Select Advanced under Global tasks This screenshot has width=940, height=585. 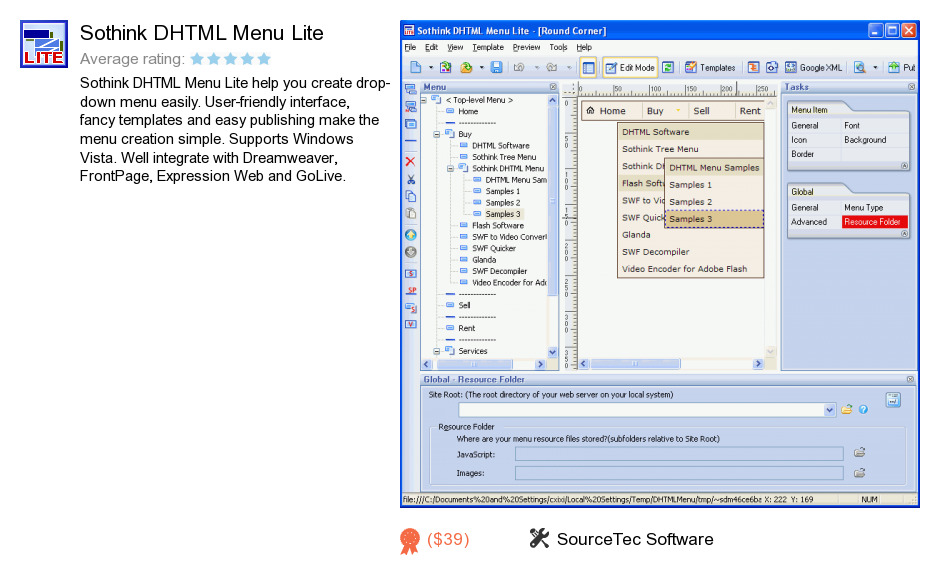tap(809, 222)
